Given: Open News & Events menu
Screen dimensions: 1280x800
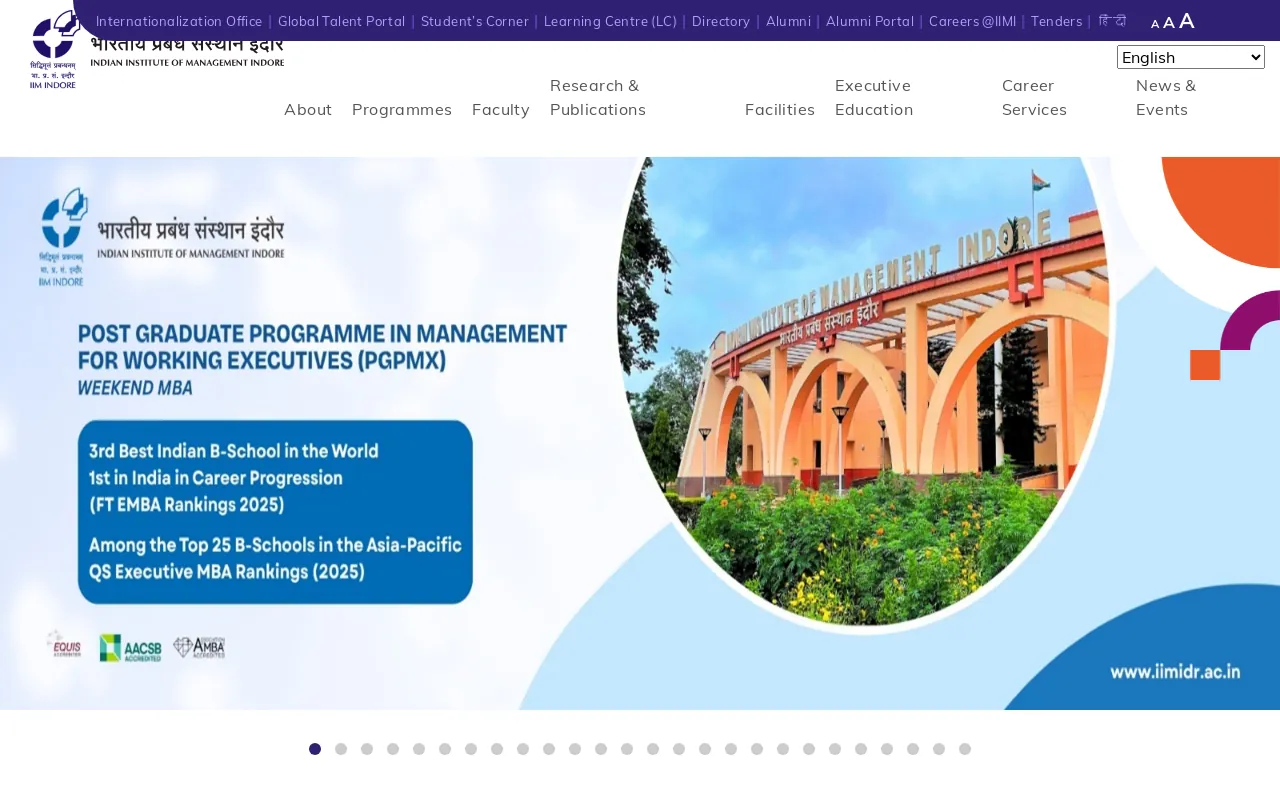Looking at the screenshot, I should tap(1166, 97).
